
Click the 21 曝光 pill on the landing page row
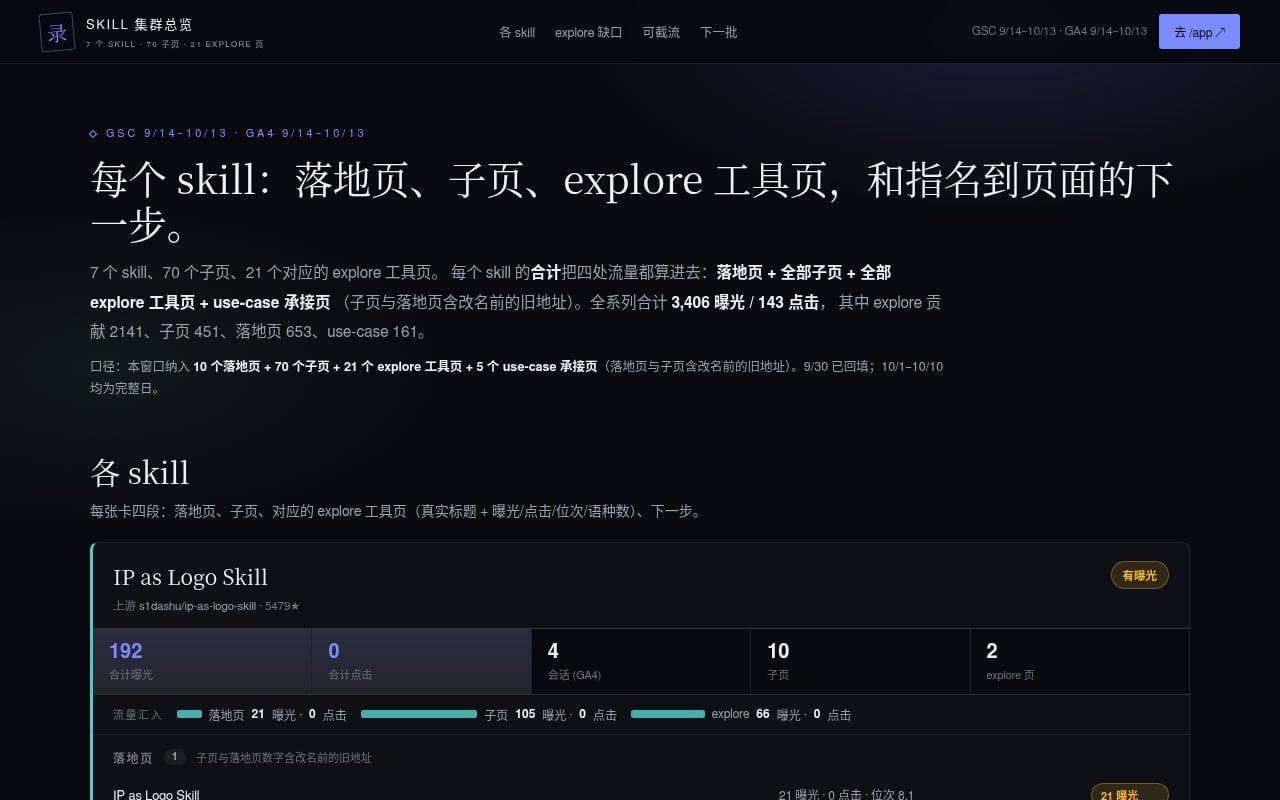tap(1129, 794)
